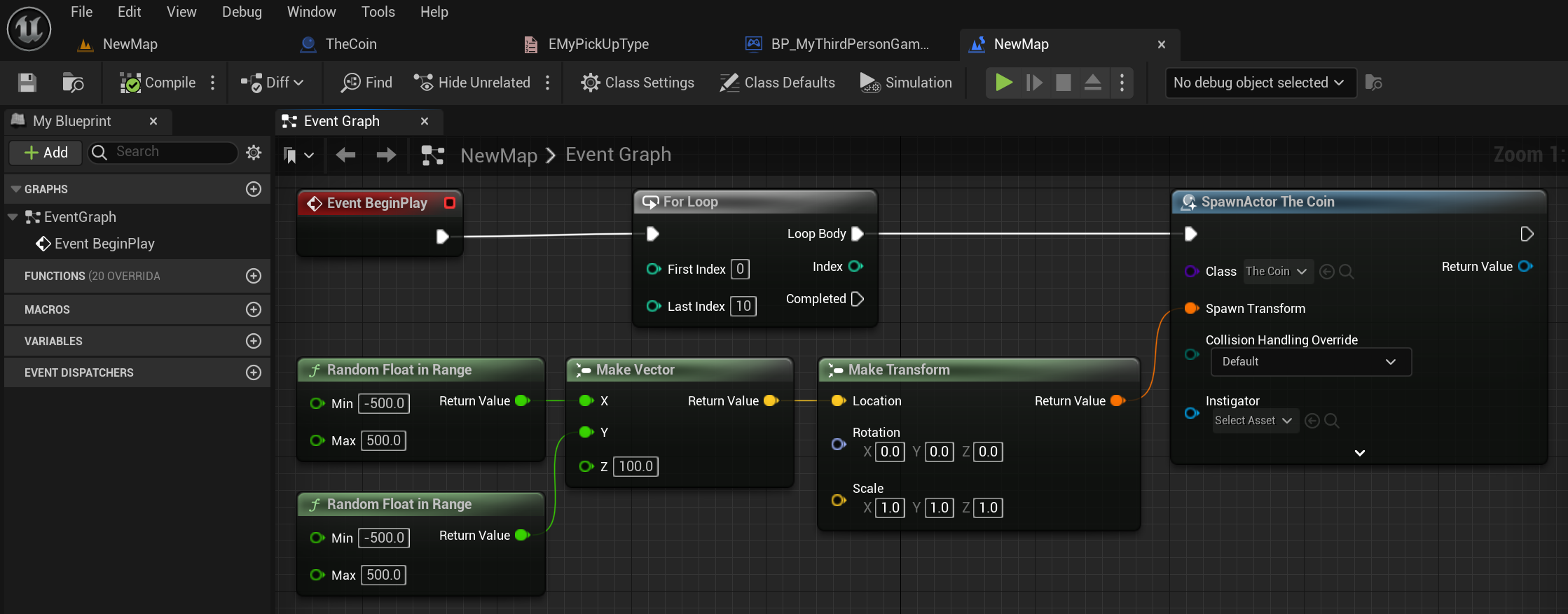This screenshot has width=1568, height=614.
Task: Click the Event Graph breadcrumb link
Action: tap(618, 155)
